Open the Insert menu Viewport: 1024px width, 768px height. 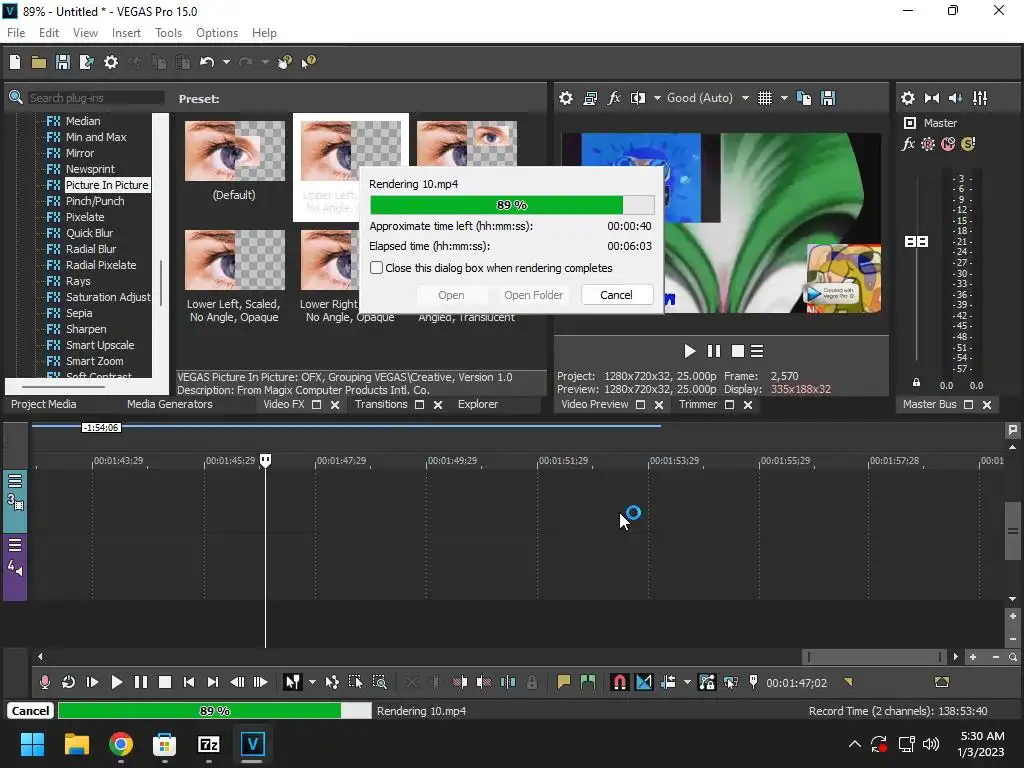[x=126, y=33]
